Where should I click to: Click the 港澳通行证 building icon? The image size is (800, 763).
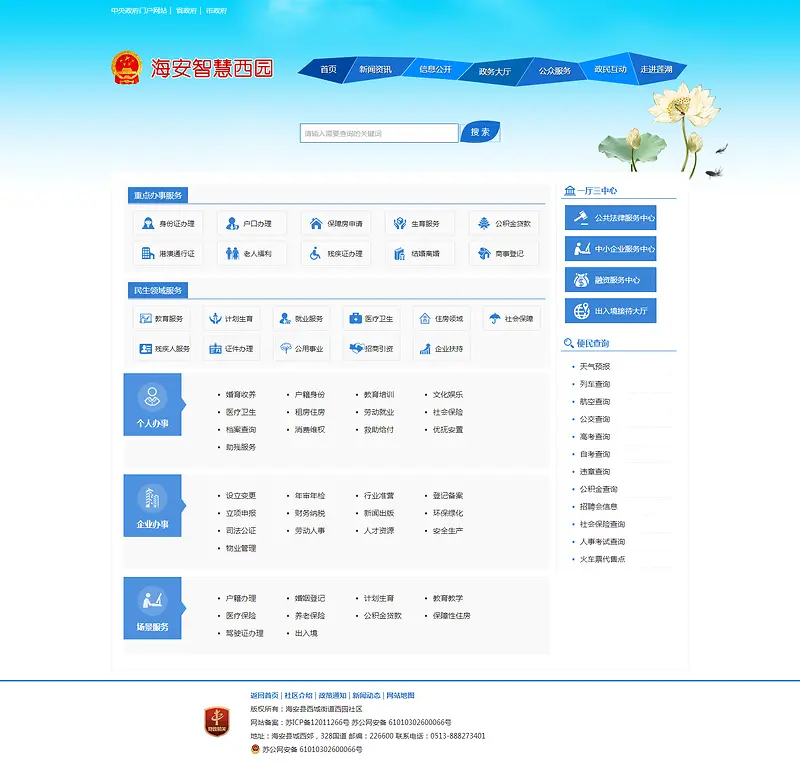click(x=148, y=253)
